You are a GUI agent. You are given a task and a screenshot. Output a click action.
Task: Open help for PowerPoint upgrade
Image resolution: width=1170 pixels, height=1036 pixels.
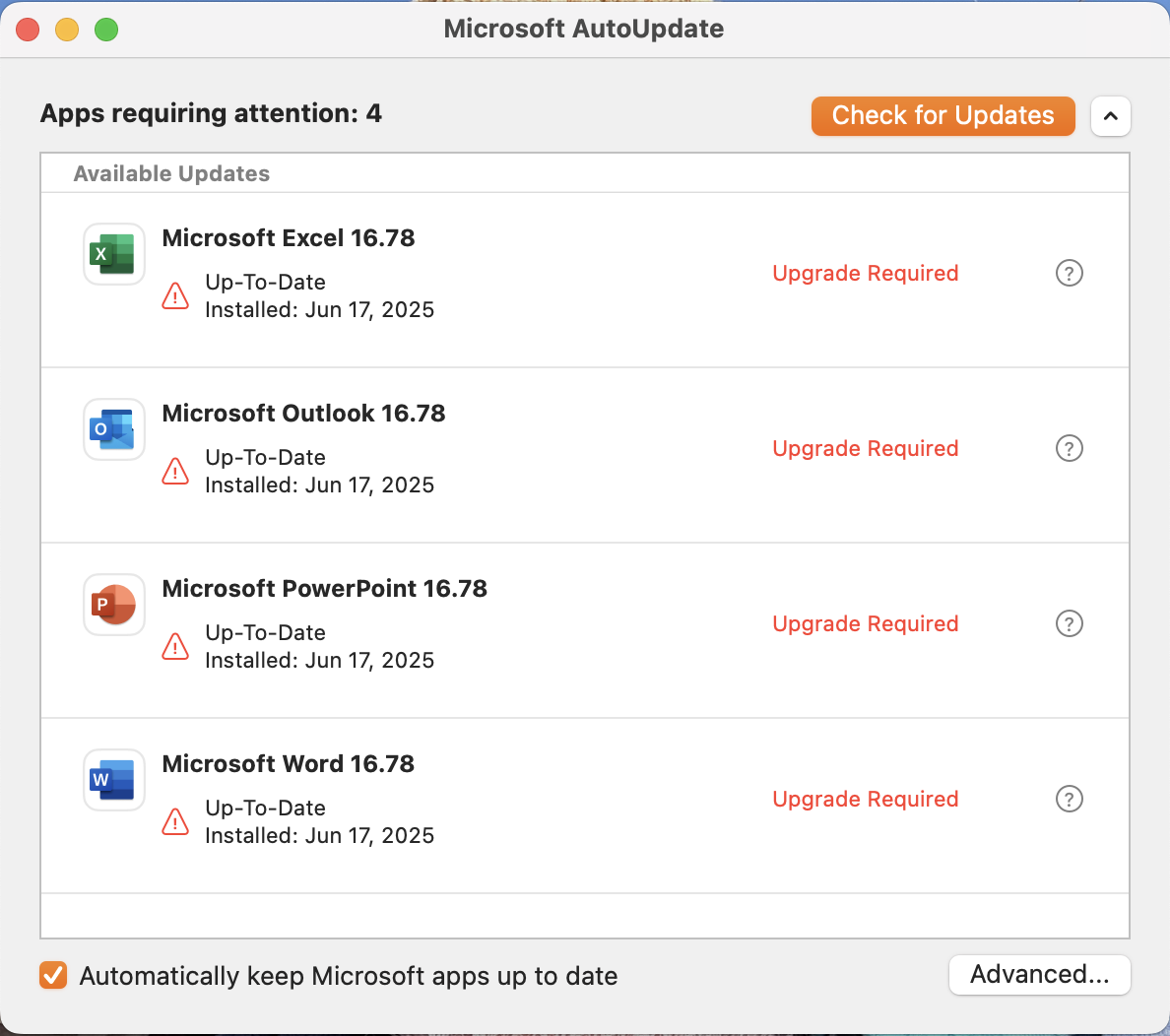[1070, 624]
